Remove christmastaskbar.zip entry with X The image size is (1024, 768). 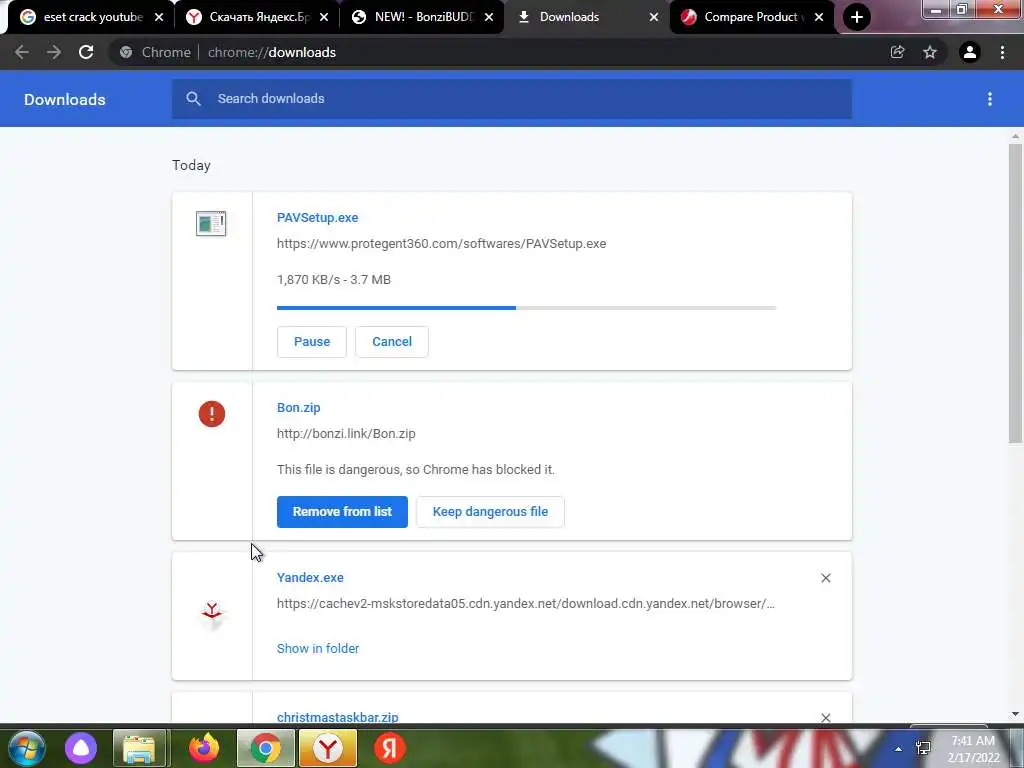pos(825,717)
